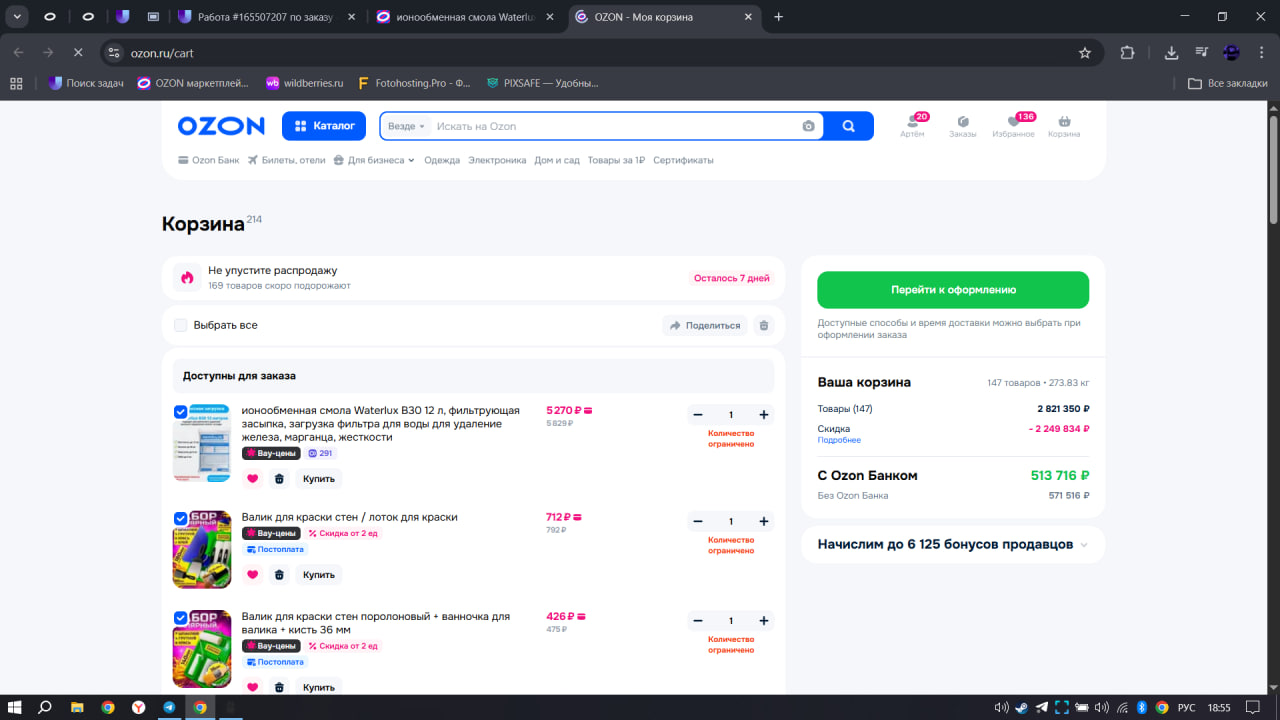Click the fire icon next to Не упустите распродажу
Screen dimensions: 1280x720
[187, 277]
